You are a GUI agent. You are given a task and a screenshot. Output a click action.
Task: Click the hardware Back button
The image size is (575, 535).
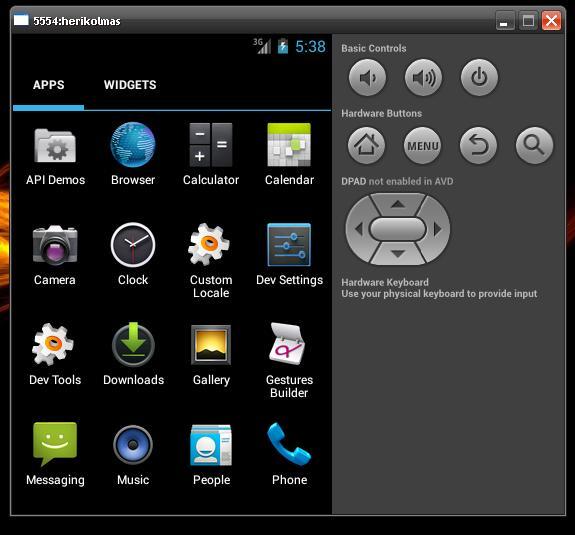click(x=478, y=146)
